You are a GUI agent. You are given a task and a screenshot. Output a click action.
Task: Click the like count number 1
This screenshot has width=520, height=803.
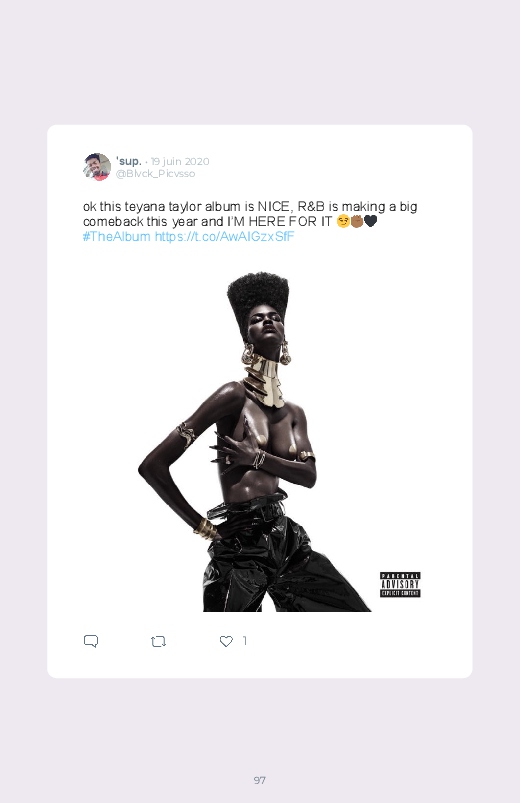(x=245, y=641)
